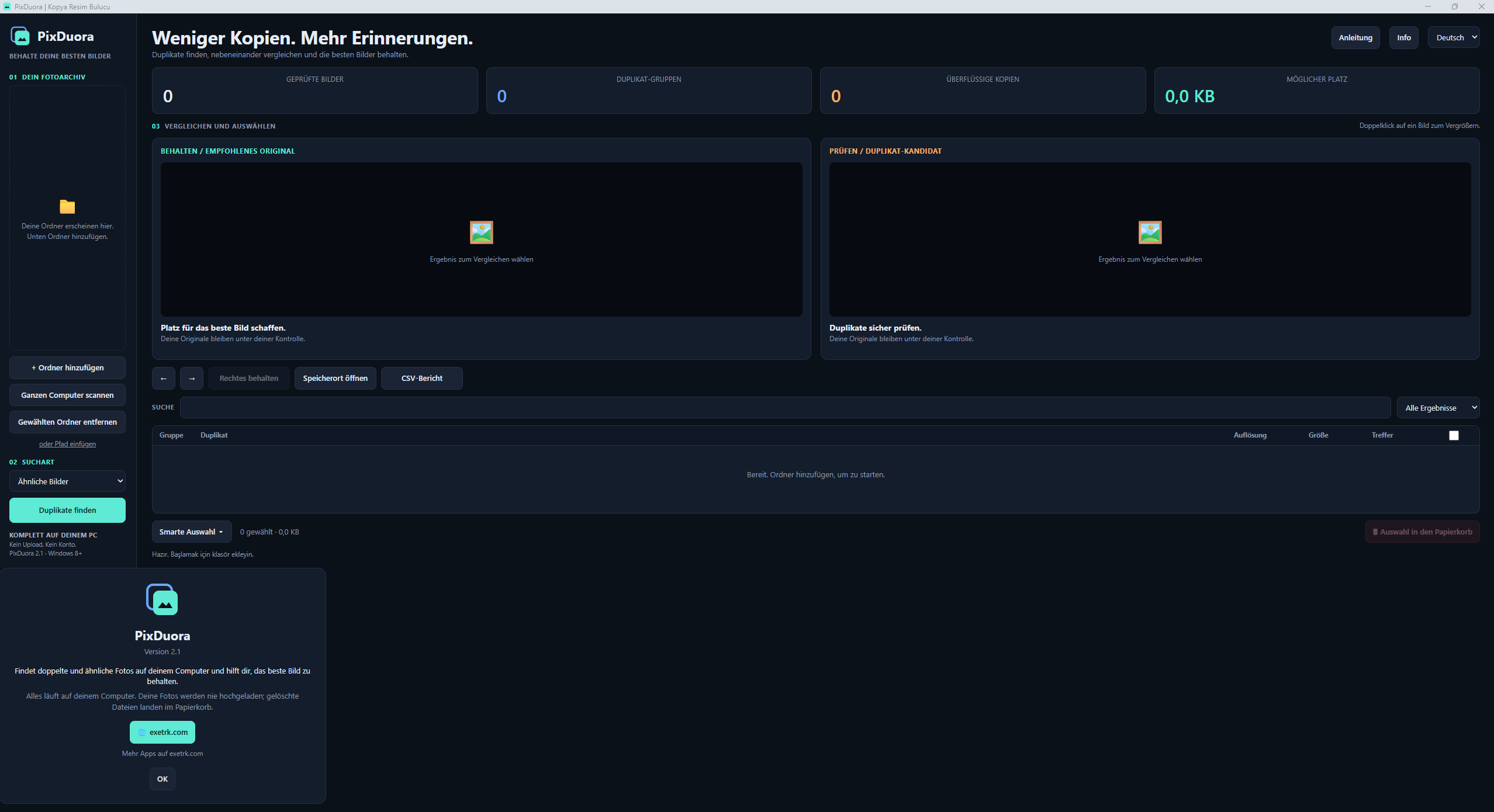Viewport: 1494px width, 812px height.
Task: Click the Info button
Action: pos(1404,37)
